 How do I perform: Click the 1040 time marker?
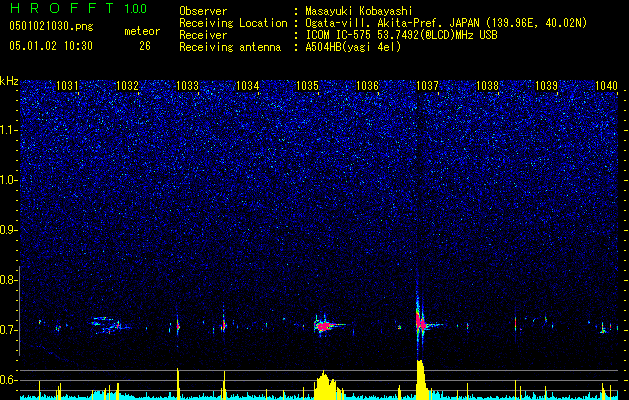click(606, 85)
